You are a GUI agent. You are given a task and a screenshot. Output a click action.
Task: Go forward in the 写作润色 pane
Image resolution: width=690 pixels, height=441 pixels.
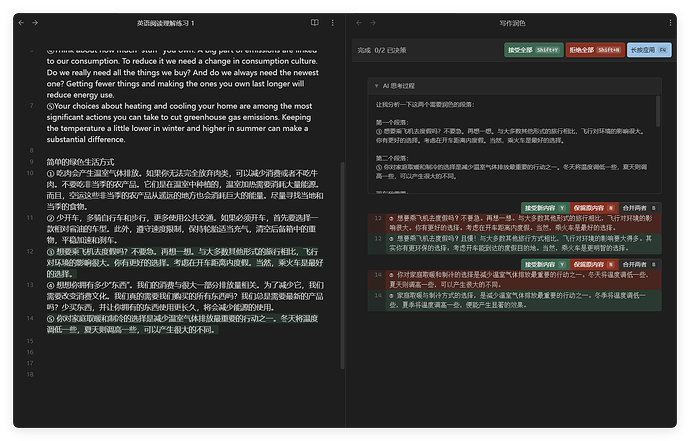pyautogui.click(x=373, y=22)
